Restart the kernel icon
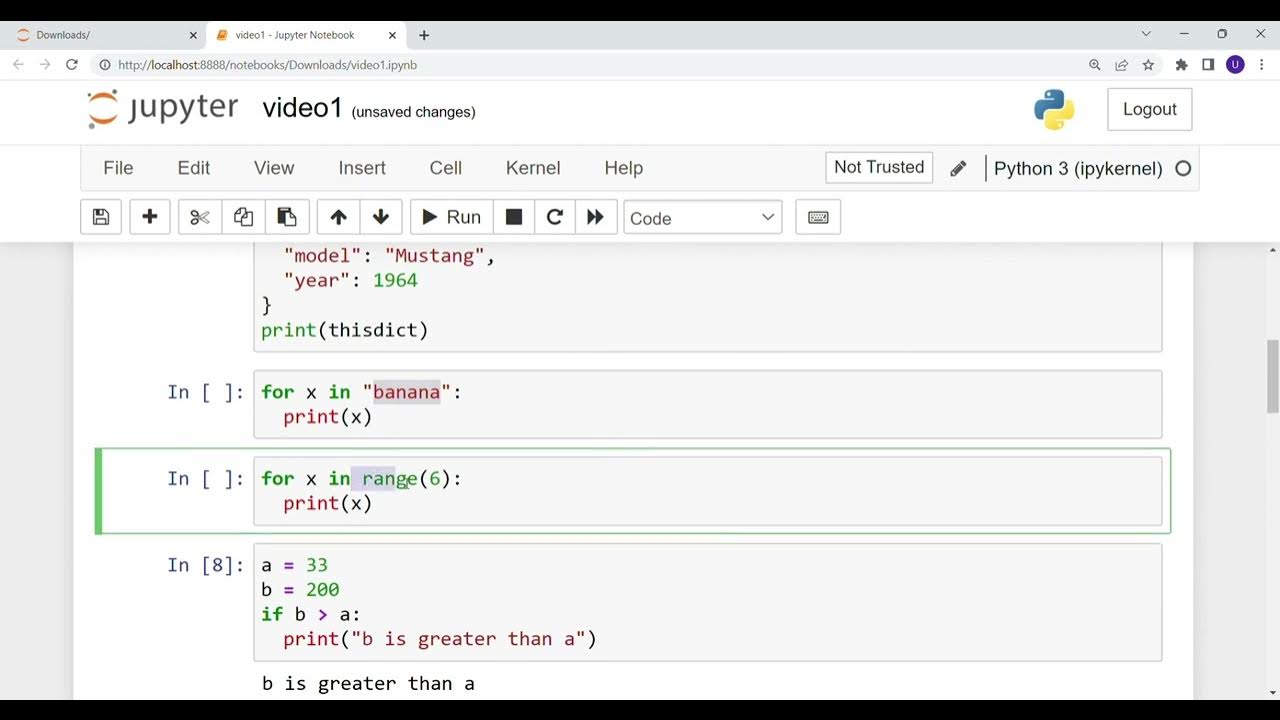 point(555,217)
